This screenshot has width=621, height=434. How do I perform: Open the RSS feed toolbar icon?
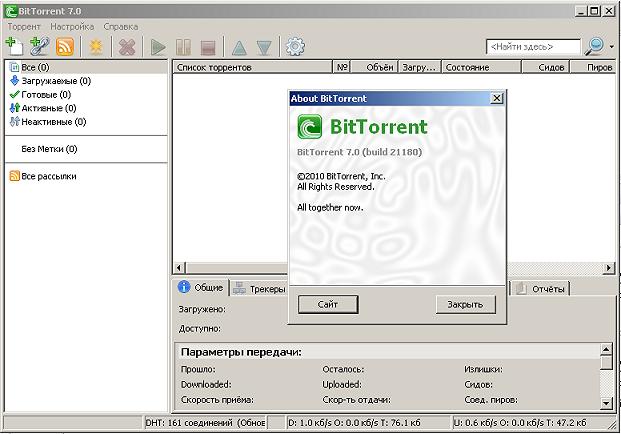tap(65, 46)
